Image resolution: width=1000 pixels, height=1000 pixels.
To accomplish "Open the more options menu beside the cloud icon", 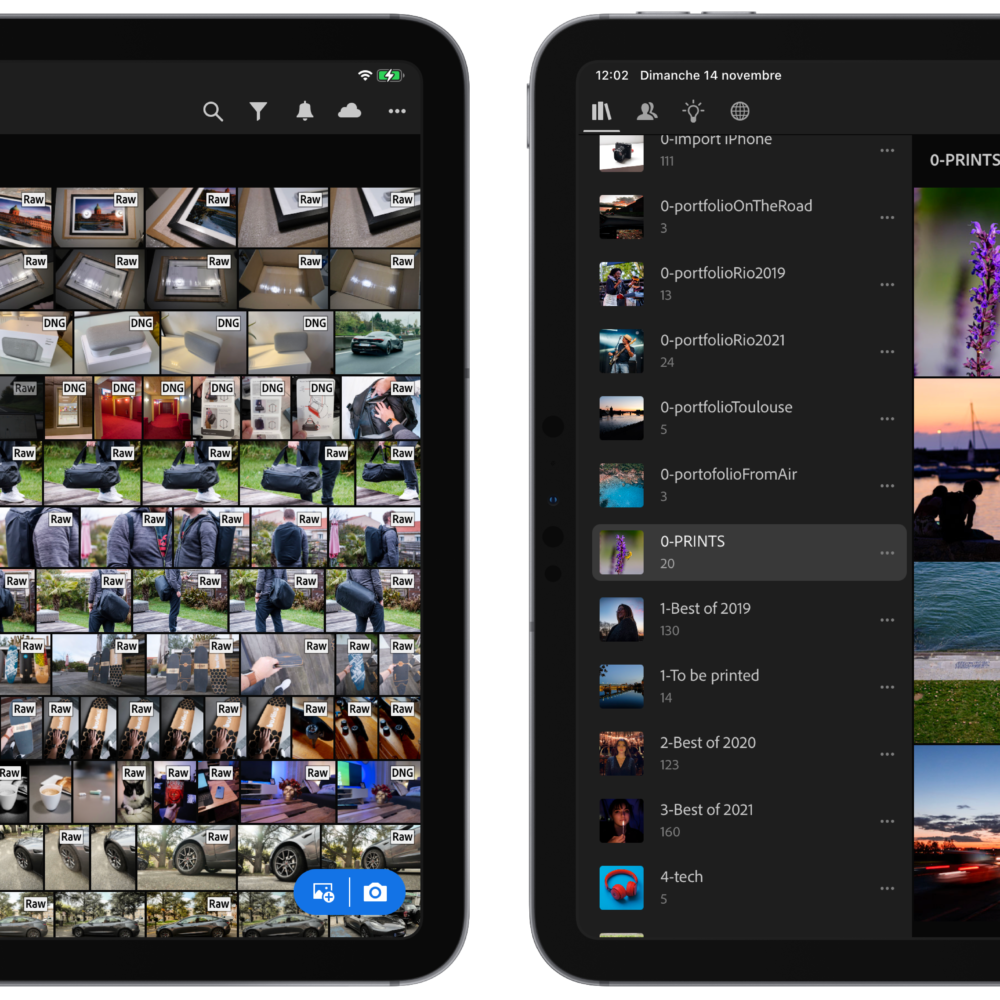I will 397,111.
